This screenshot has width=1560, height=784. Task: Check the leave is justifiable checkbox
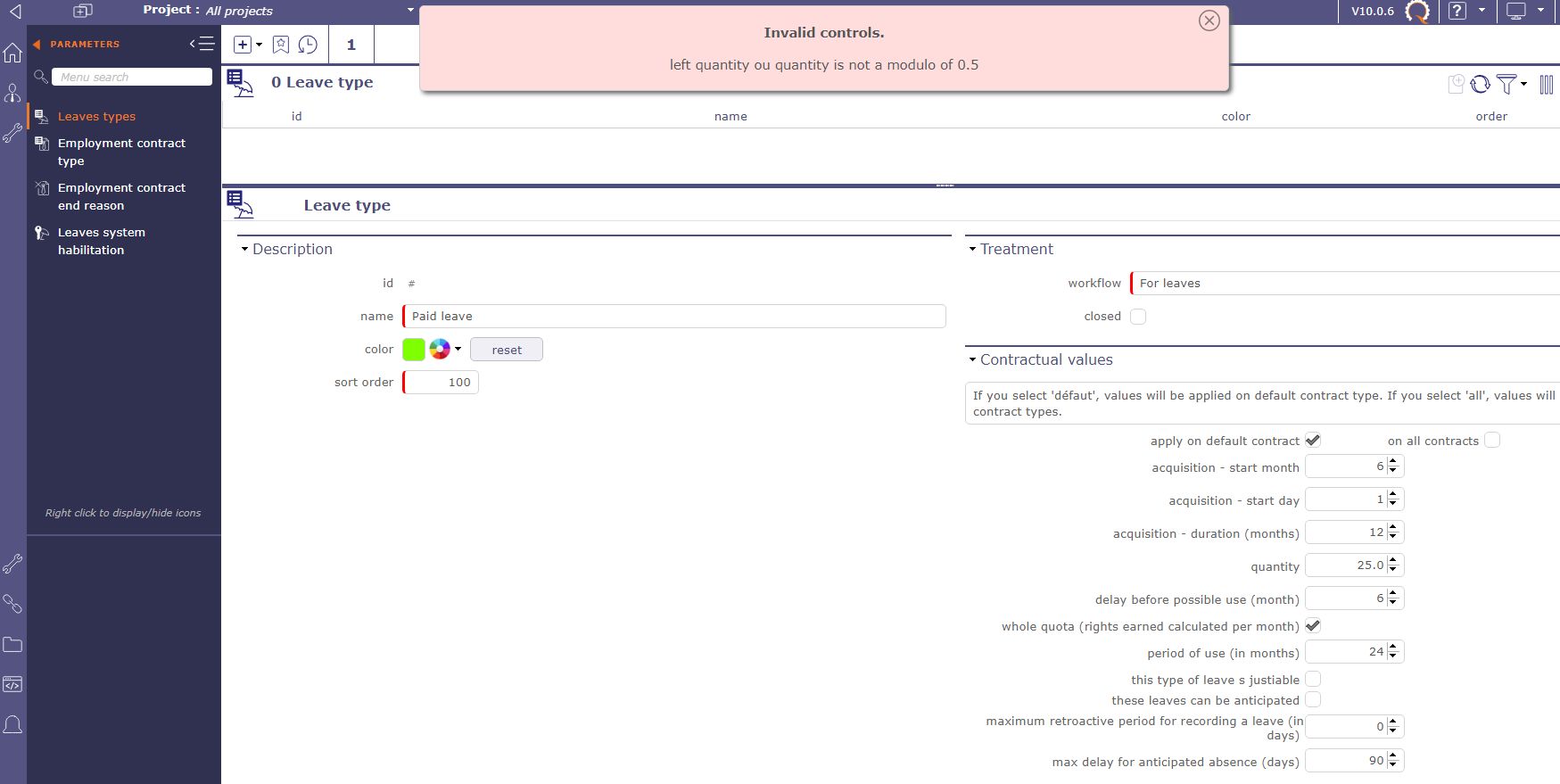click(1313, 679)
